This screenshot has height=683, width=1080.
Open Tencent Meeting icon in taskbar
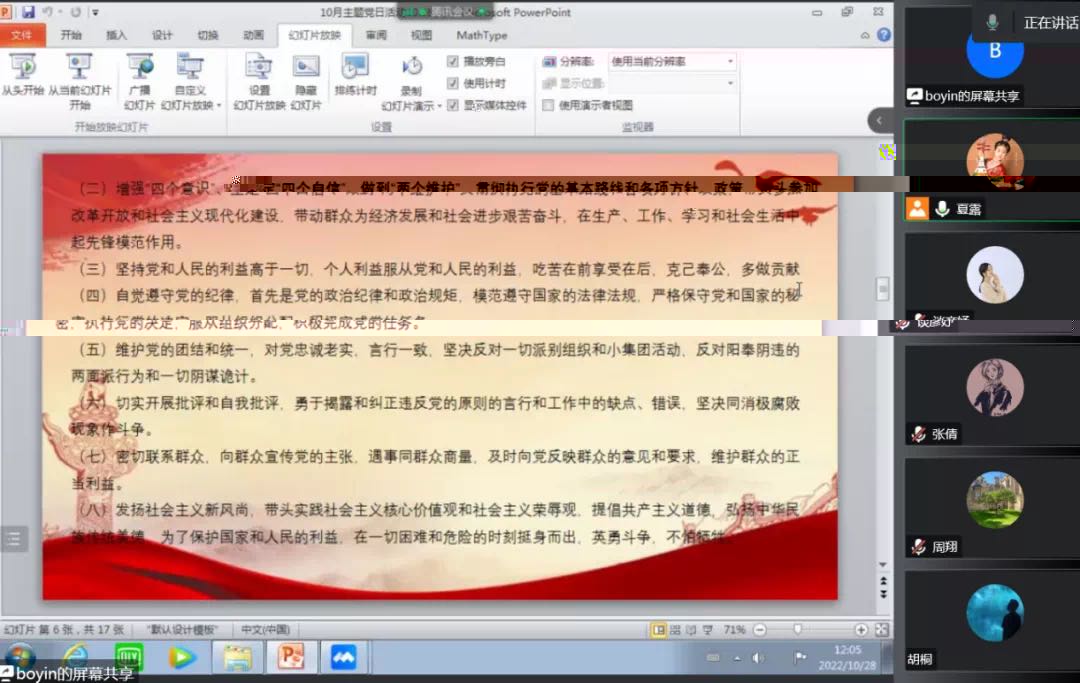[x=344, y=658]
